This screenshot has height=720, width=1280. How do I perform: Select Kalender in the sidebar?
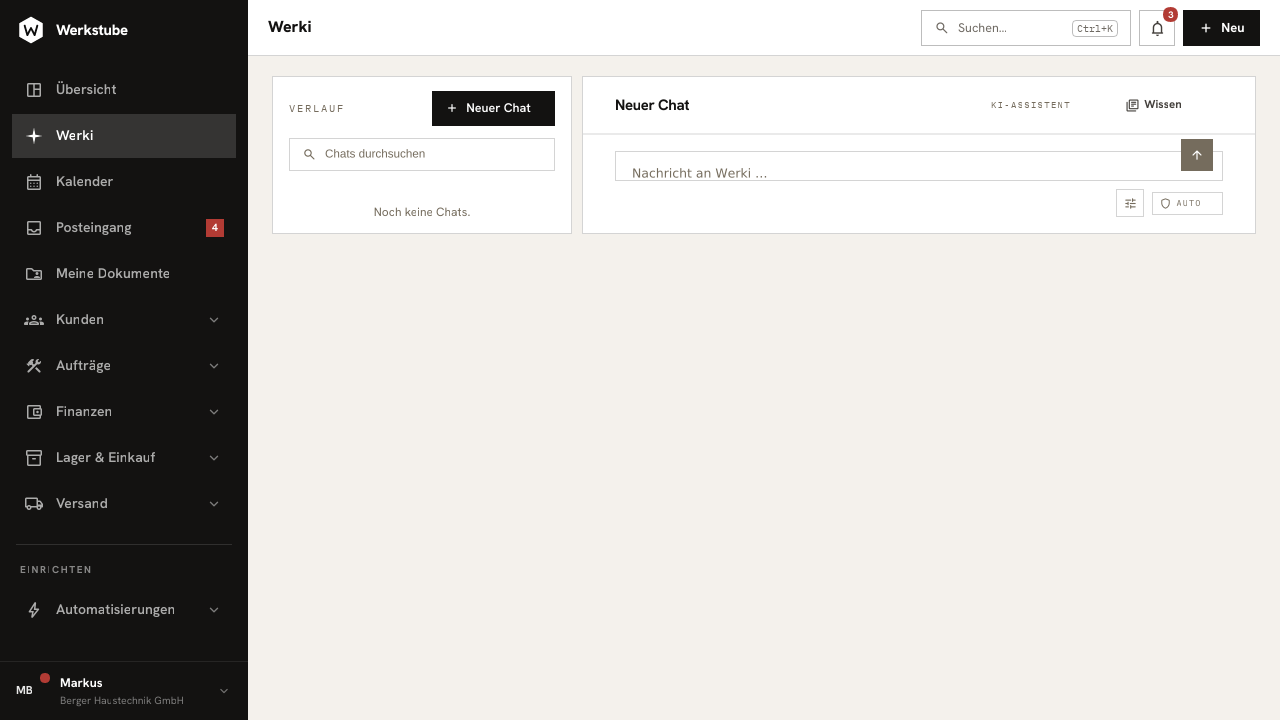pyautogui.click(x=124, y=182)
